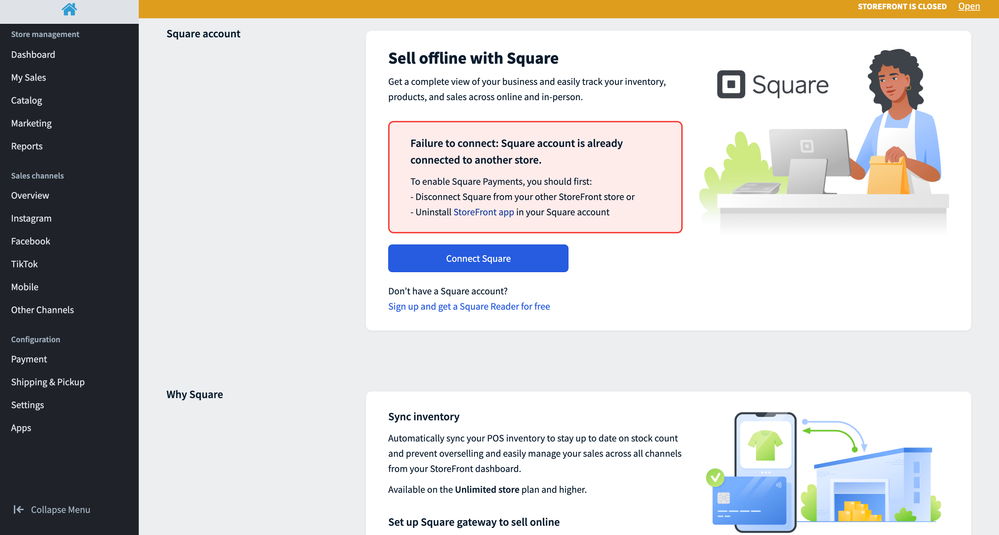Open the Dashboard menu item
This screenshot has width=999, height=535.
(33, 55)
